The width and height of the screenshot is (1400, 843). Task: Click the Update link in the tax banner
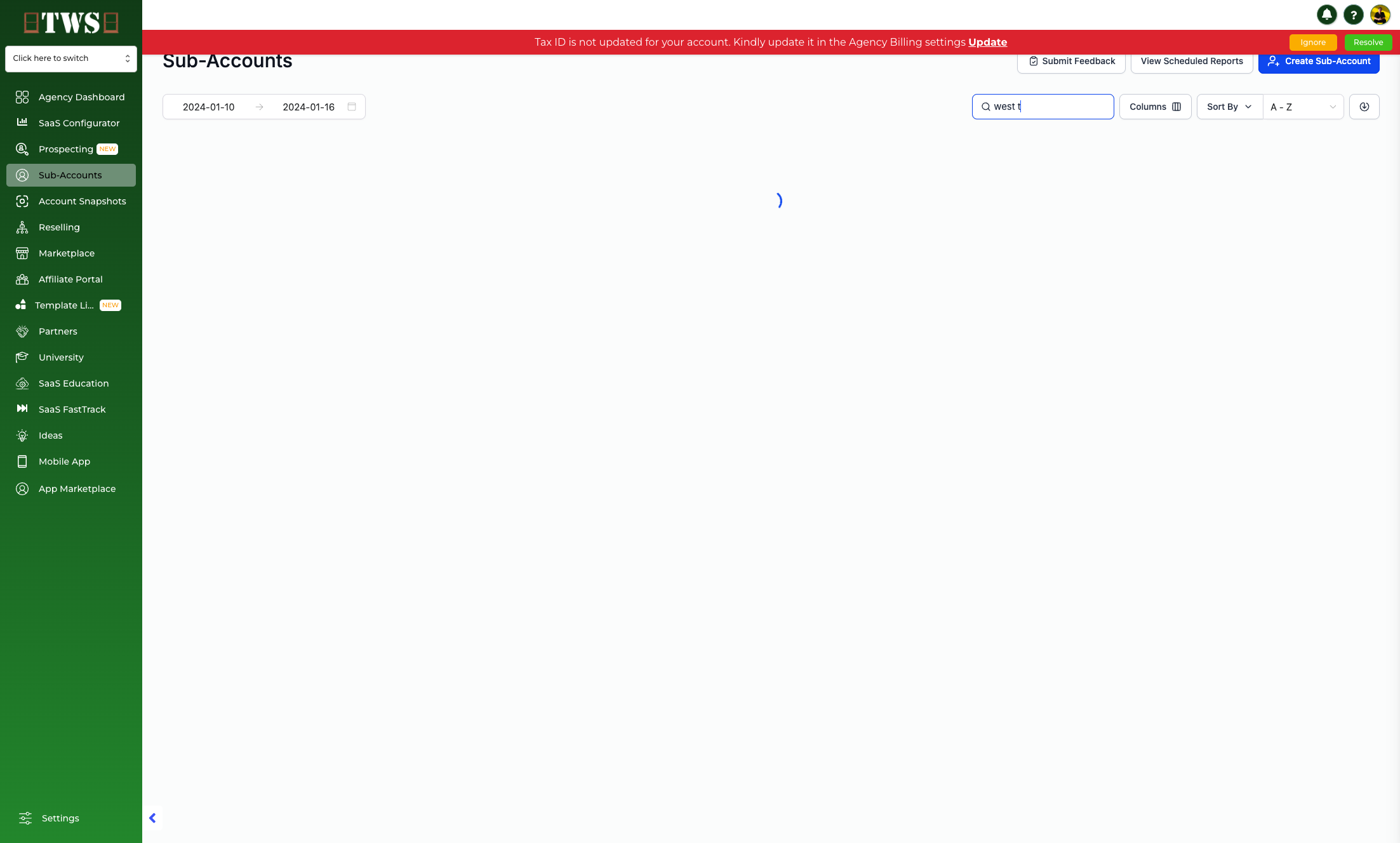987,42
